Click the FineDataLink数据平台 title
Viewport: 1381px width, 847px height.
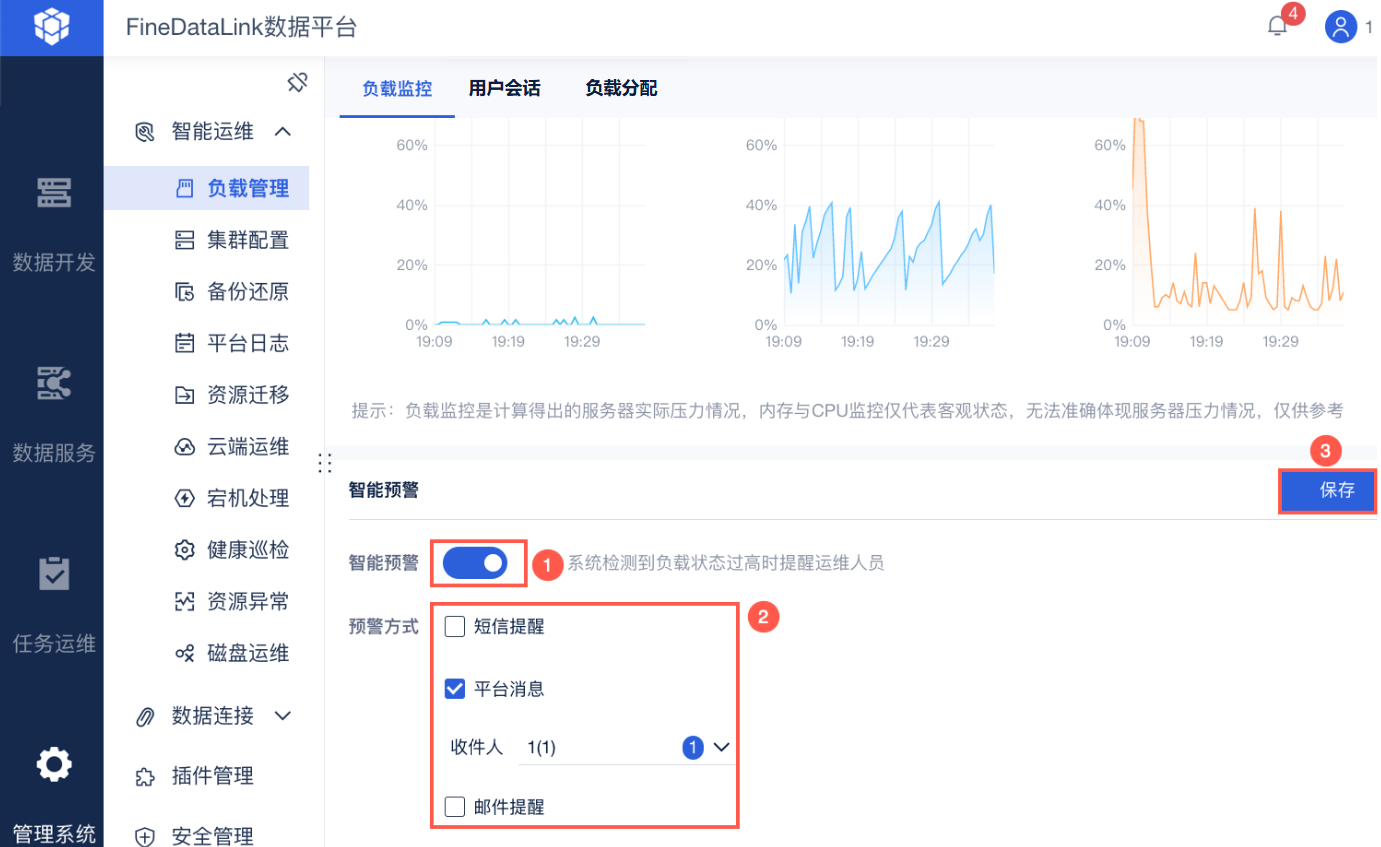point(241,27)
